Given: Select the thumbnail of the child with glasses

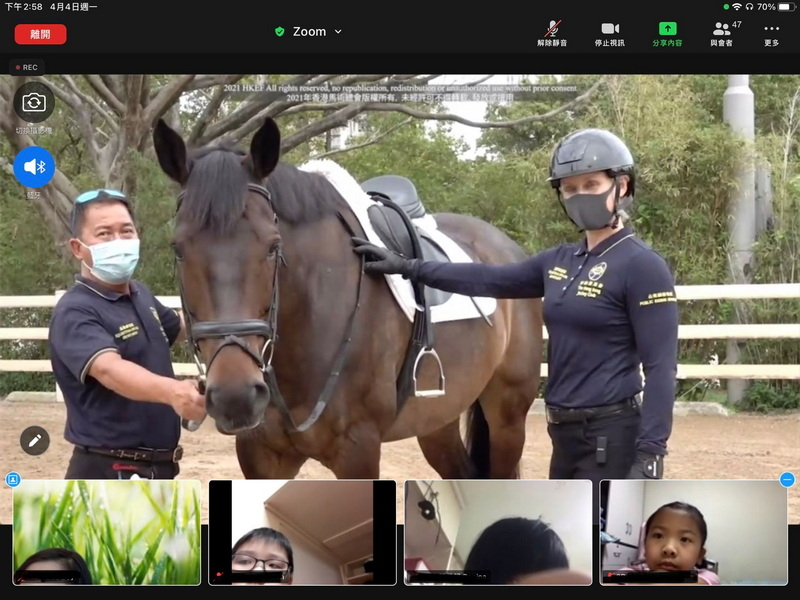Looking at the screenshot, I should click(x=303, y=532).
